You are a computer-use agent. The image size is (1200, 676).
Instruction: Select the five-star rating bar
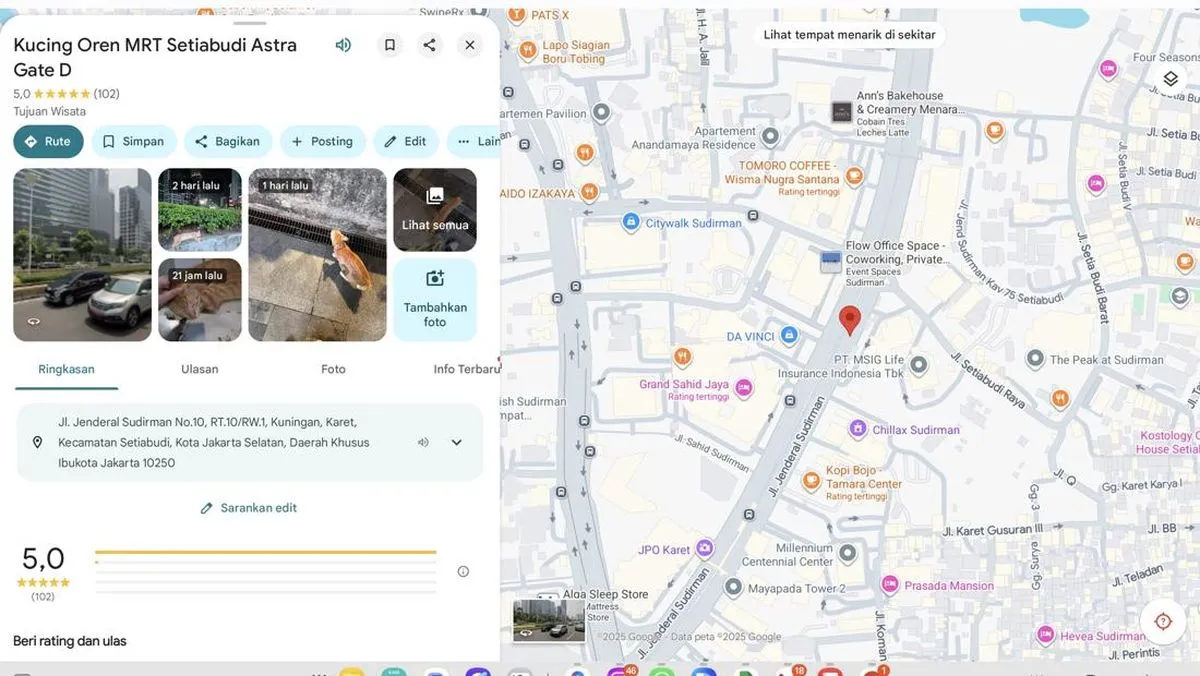[265, 552]
